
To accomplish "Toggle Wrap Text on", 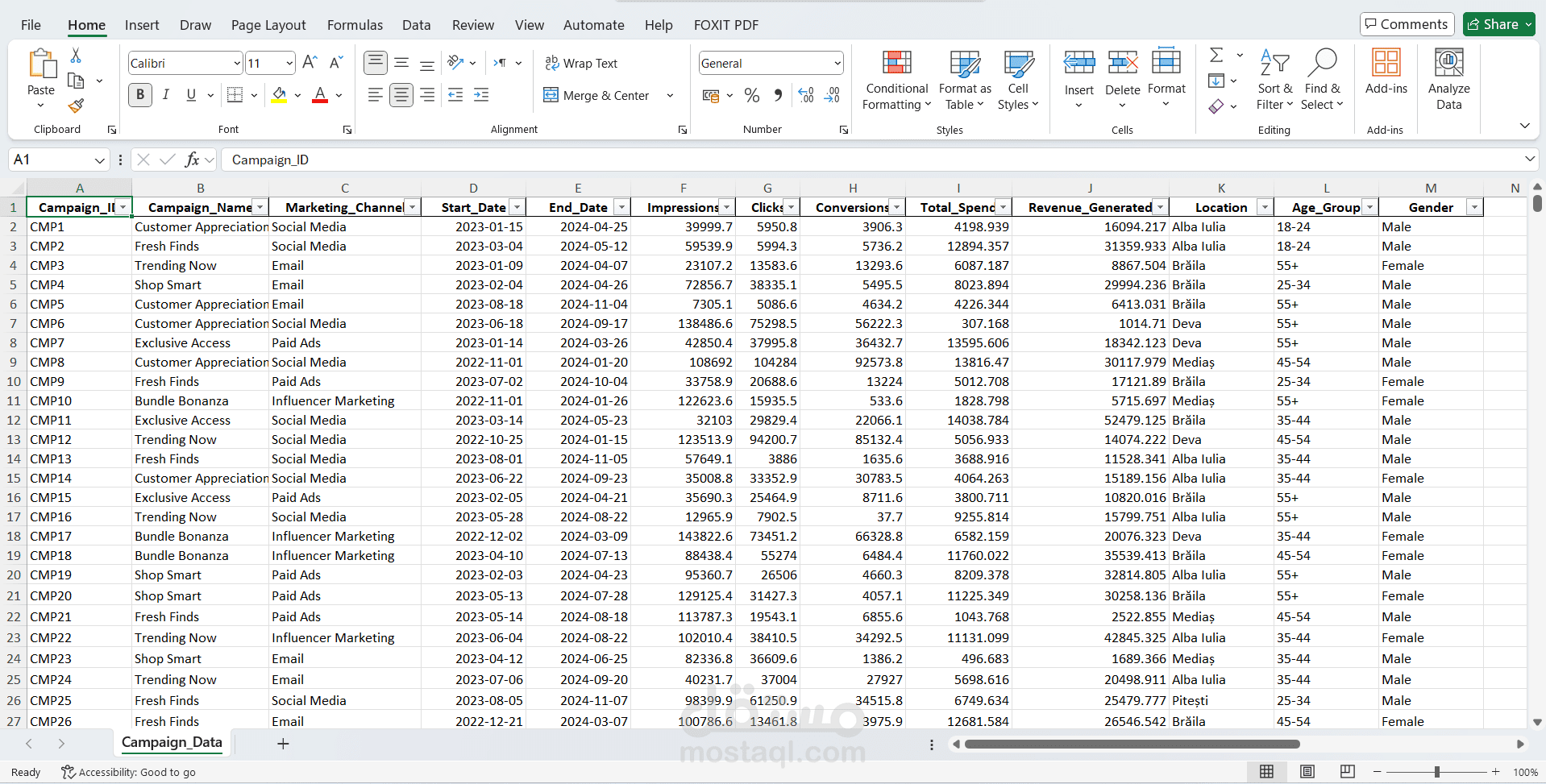I will (x=581, y=63).
